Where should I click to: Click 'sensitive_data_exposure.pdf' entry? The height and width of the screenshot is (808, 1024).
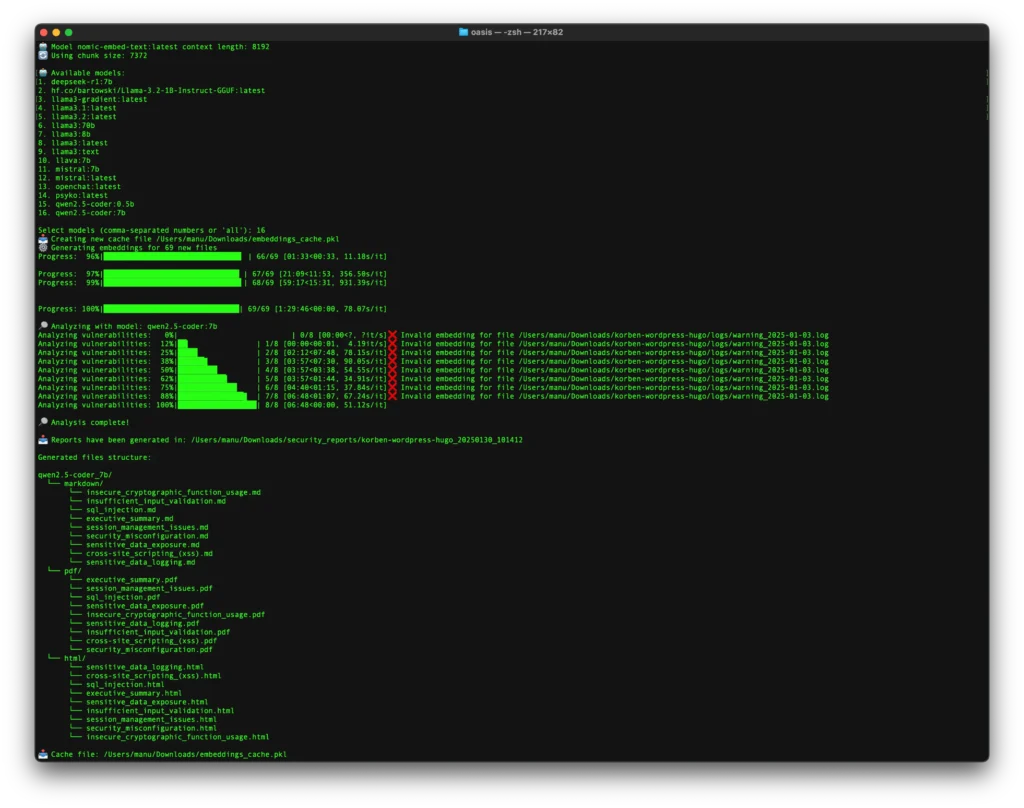click(x=145, y=606)
